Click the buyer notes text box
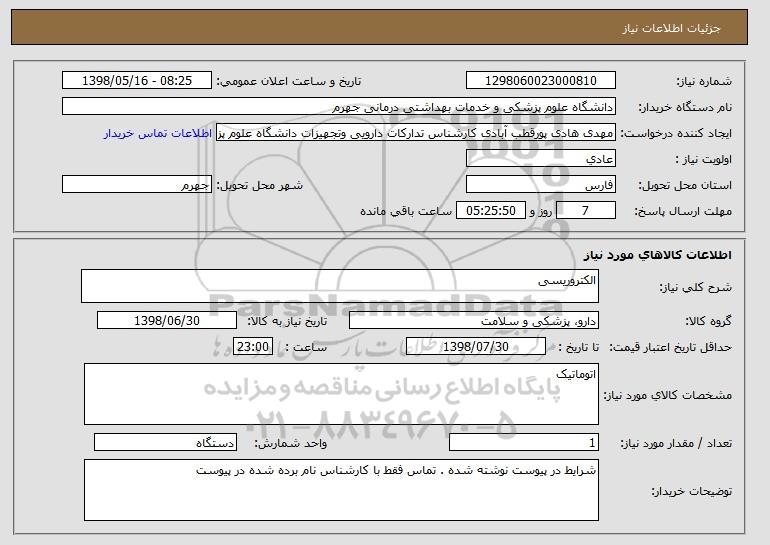770x545 pixels. [341, 490]
